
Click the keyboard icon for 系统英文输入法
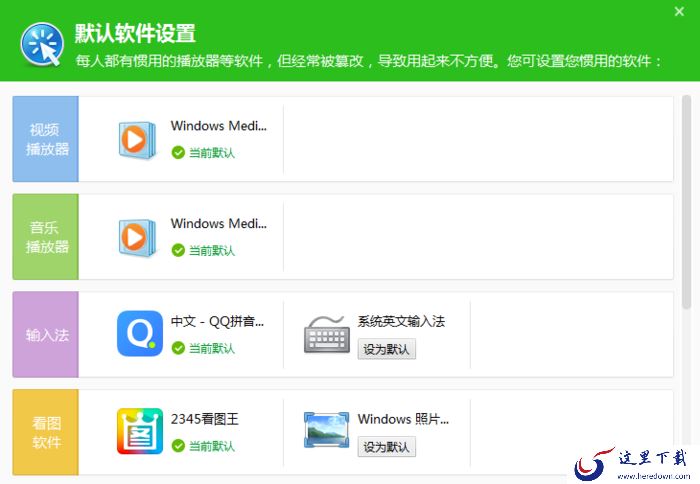click(x=327, y=335)
